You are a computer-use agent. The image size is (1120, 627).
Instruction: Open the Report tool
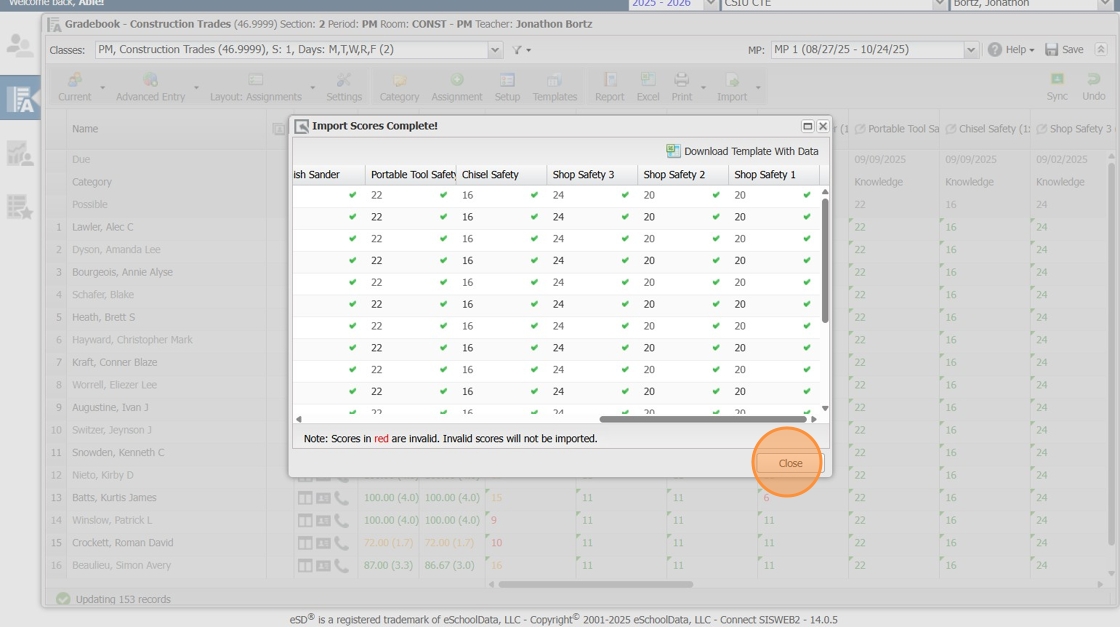(609, 87)
